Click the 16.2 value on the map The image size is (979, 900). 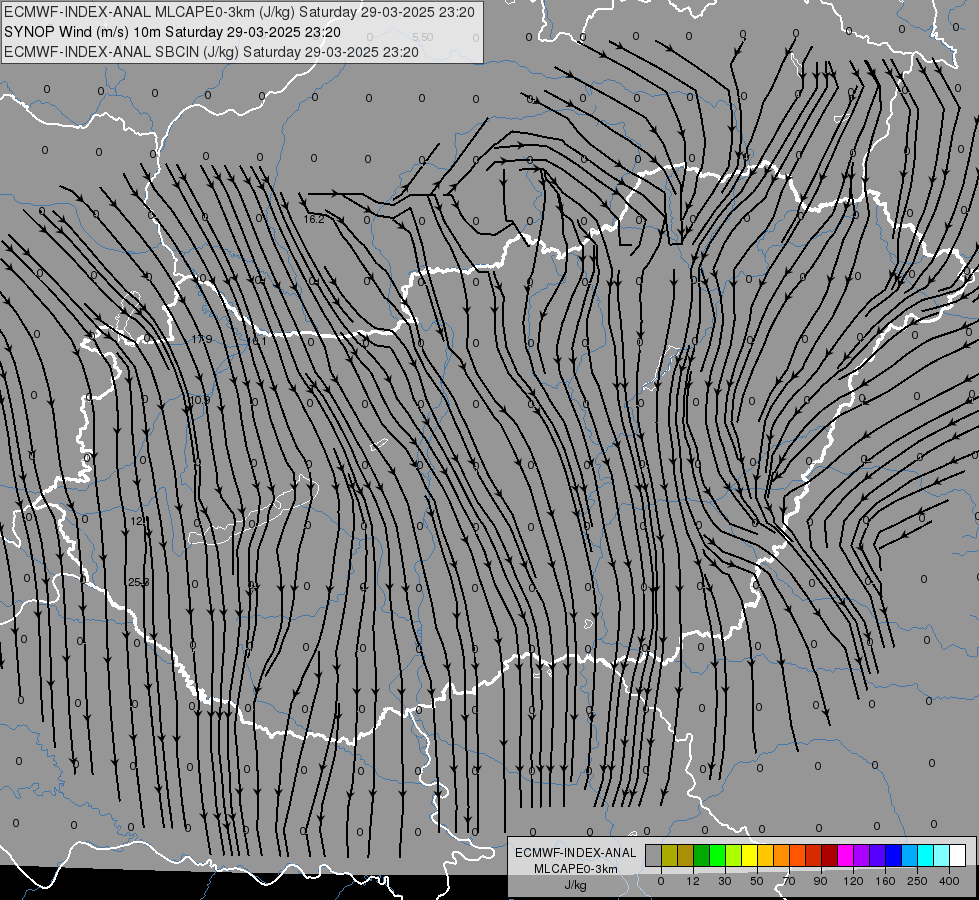point(314,219)
